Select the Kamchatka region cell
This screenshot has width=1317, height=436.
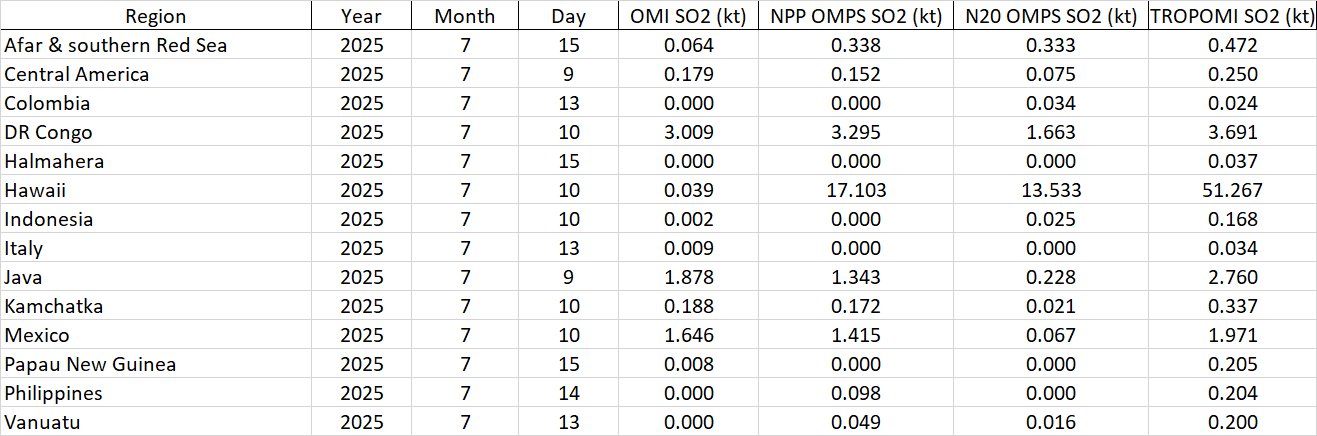(54, 306)
